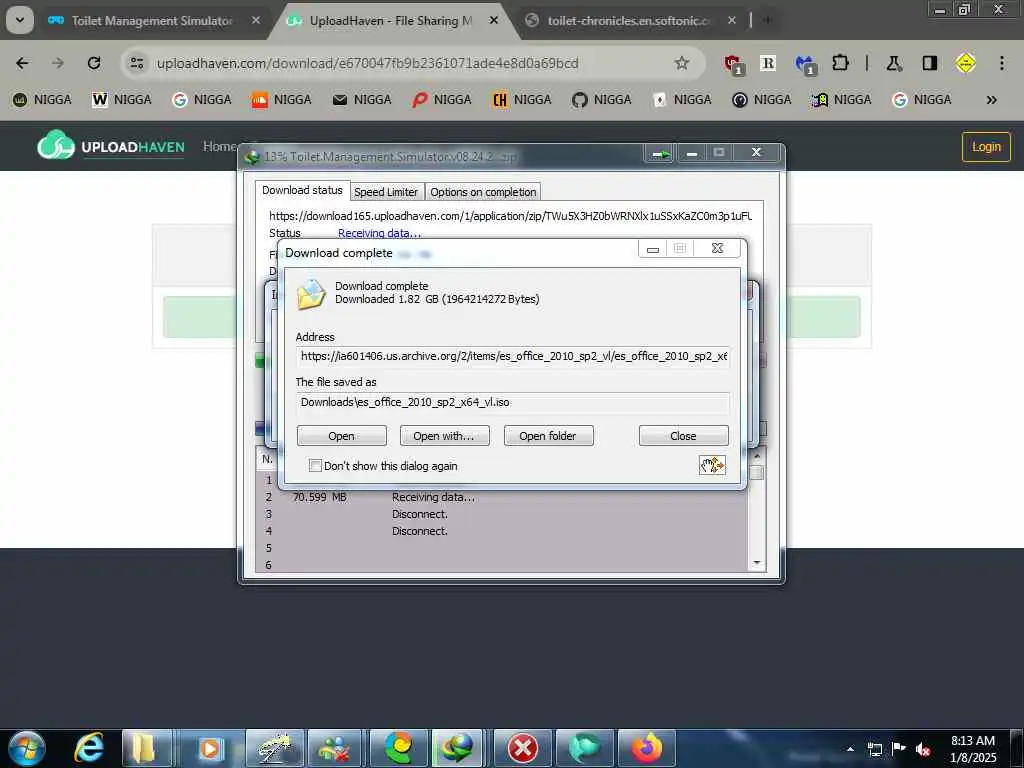Show hidden system tray icons
The height and width of the screenshot is (768, 1024).
coord(850,749)
